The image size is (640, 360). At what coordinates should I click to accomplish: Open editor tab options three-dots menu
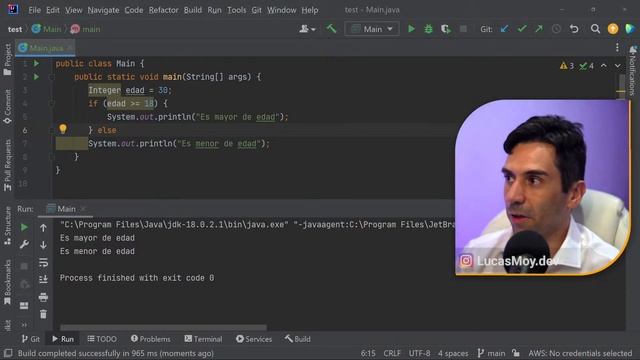(617, 47)
